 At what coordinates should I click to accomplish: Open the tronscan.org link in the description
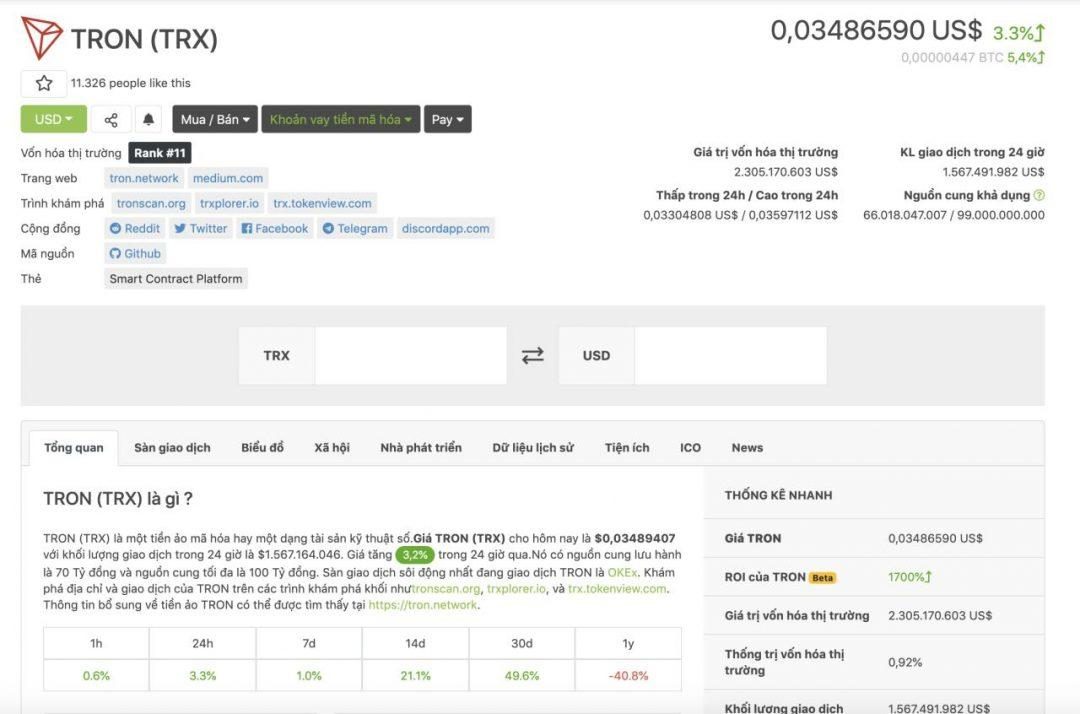[446, 589]
